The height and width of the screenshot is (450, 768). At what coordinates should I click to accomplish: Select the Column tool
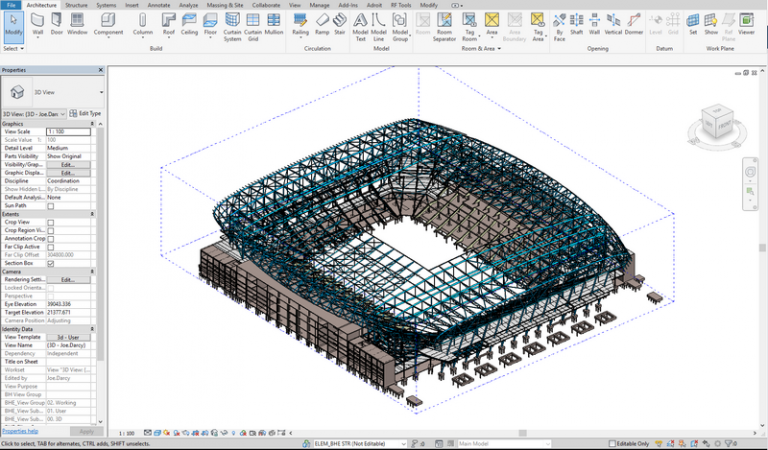tap(143, 24)
